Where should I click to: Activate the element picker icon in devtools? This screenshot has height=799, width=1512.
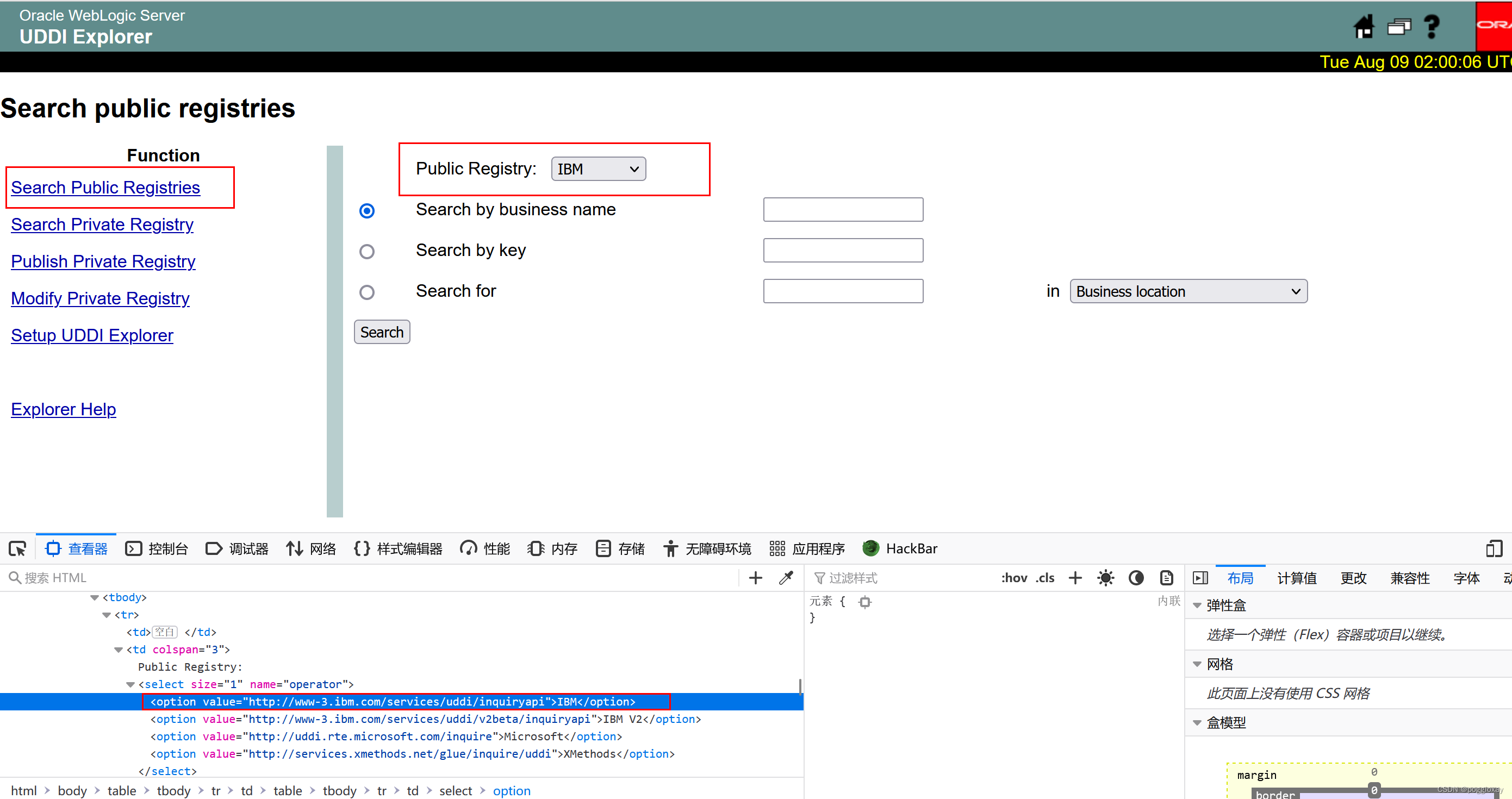point(17,548)
